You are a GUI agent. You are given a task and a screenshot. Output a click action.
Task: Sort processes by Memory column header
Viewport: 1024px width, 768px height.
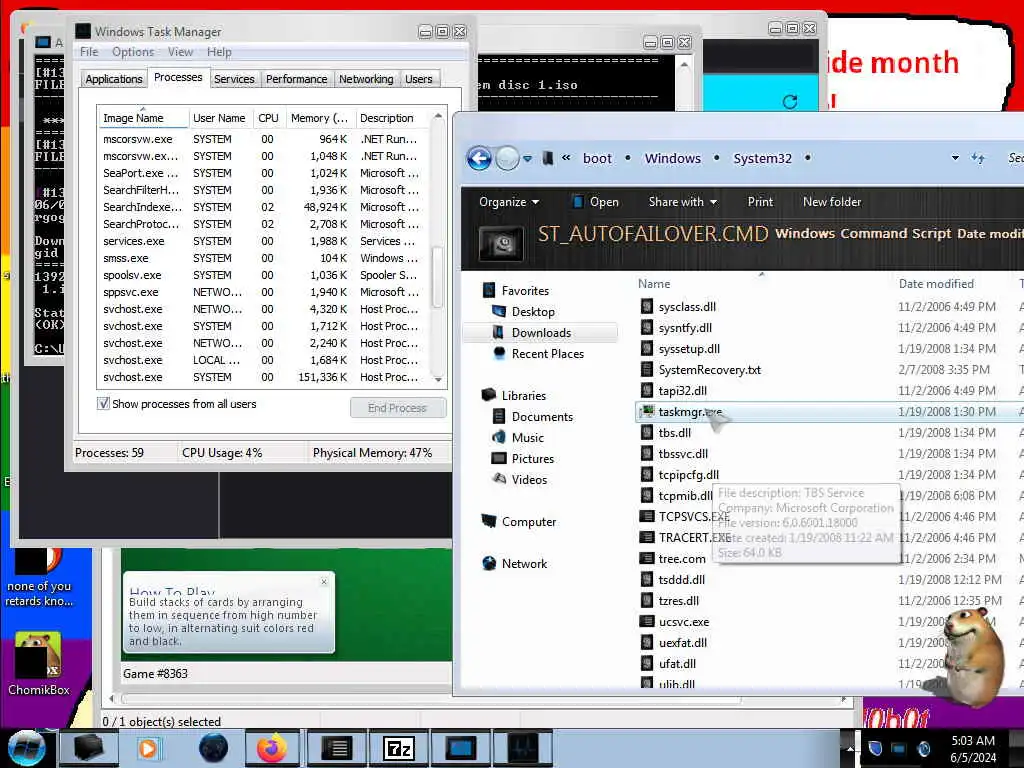click(319, 118)
